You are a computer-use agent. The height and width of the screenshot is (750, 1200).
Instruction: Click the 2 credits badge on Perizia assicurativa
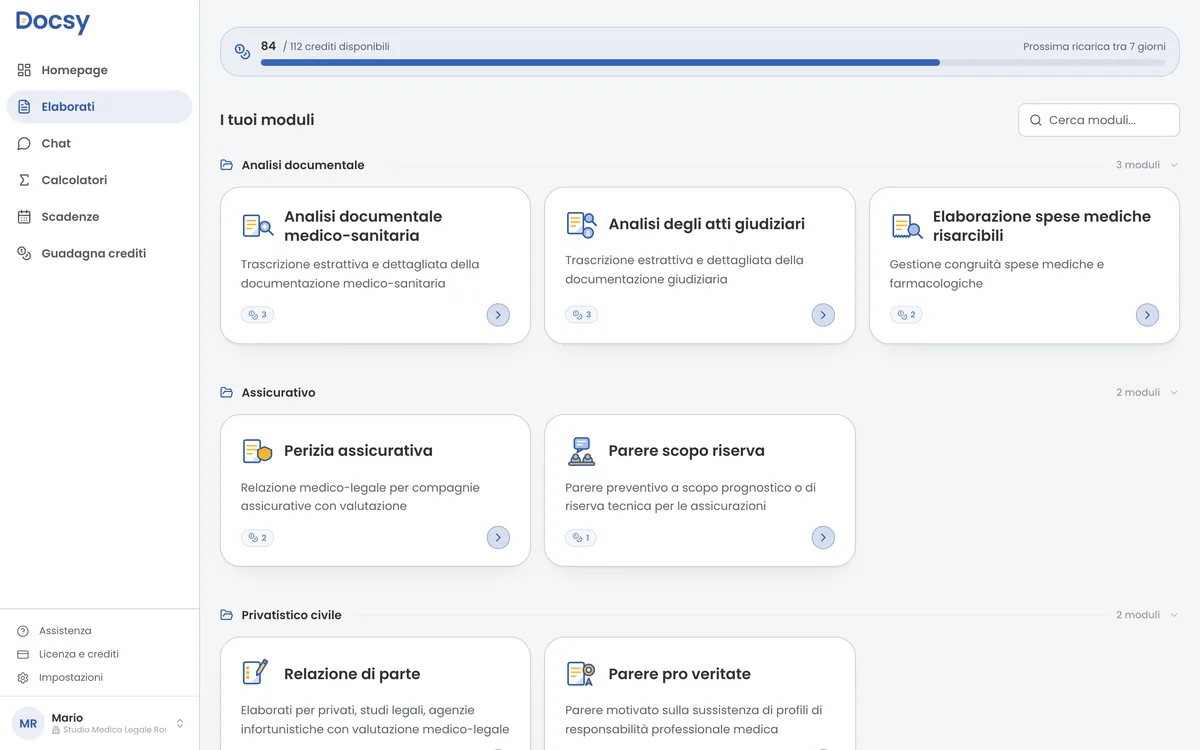point(257,538)
